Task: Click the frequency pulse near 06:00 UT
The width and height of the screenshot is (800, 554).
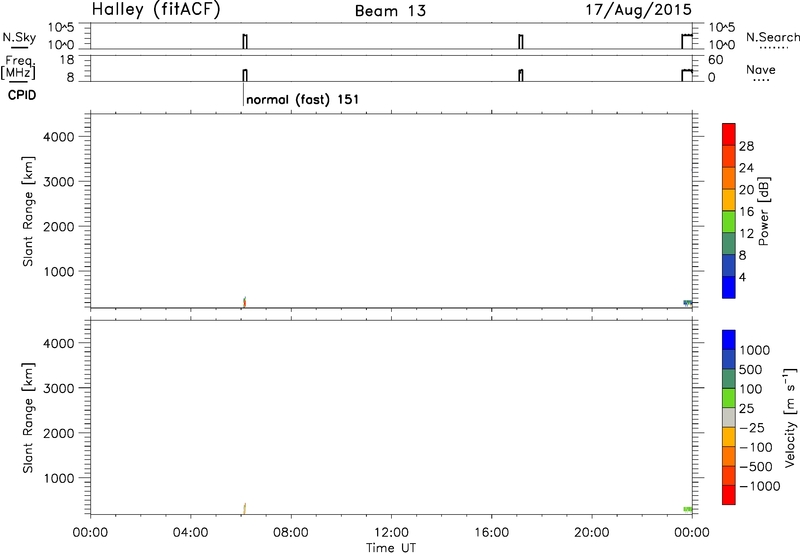Action: coord(245,75)
